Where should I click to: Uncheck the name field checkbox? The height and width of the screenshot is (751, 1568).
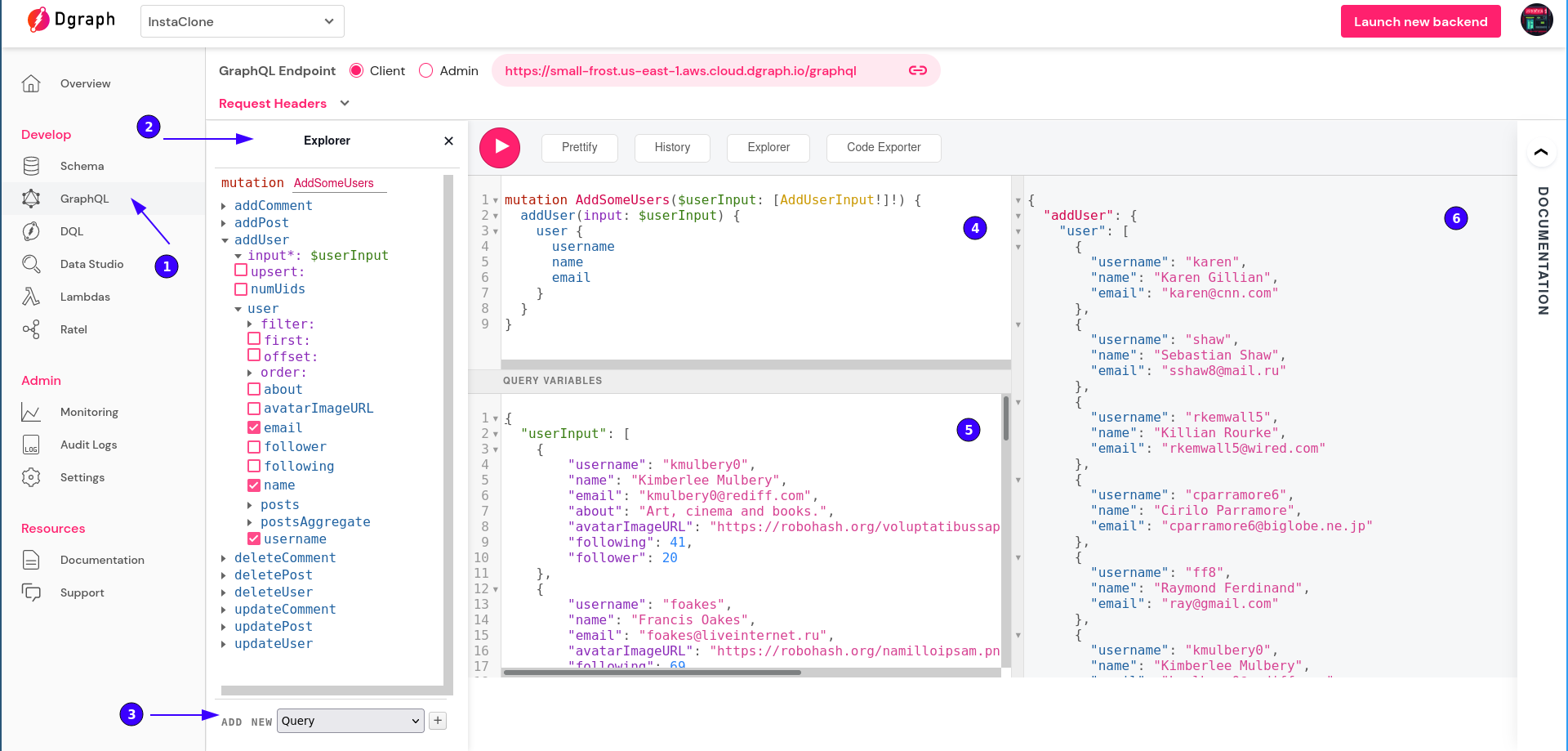coord(254,485)
